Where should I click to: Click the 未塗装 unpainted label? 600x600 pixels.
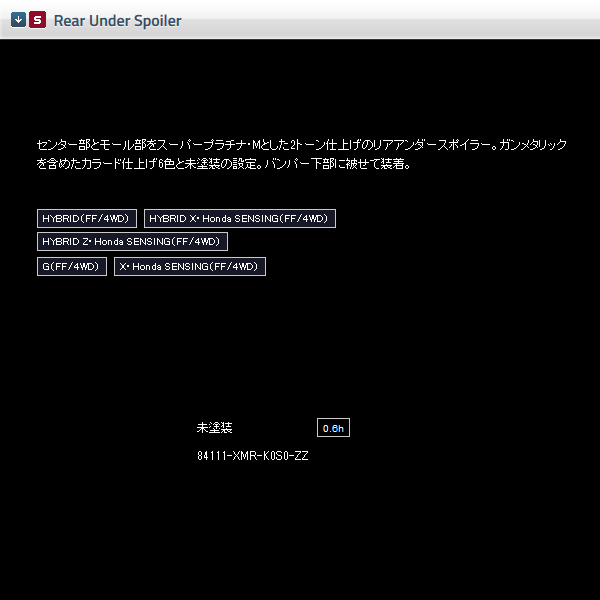coord(214,428)
